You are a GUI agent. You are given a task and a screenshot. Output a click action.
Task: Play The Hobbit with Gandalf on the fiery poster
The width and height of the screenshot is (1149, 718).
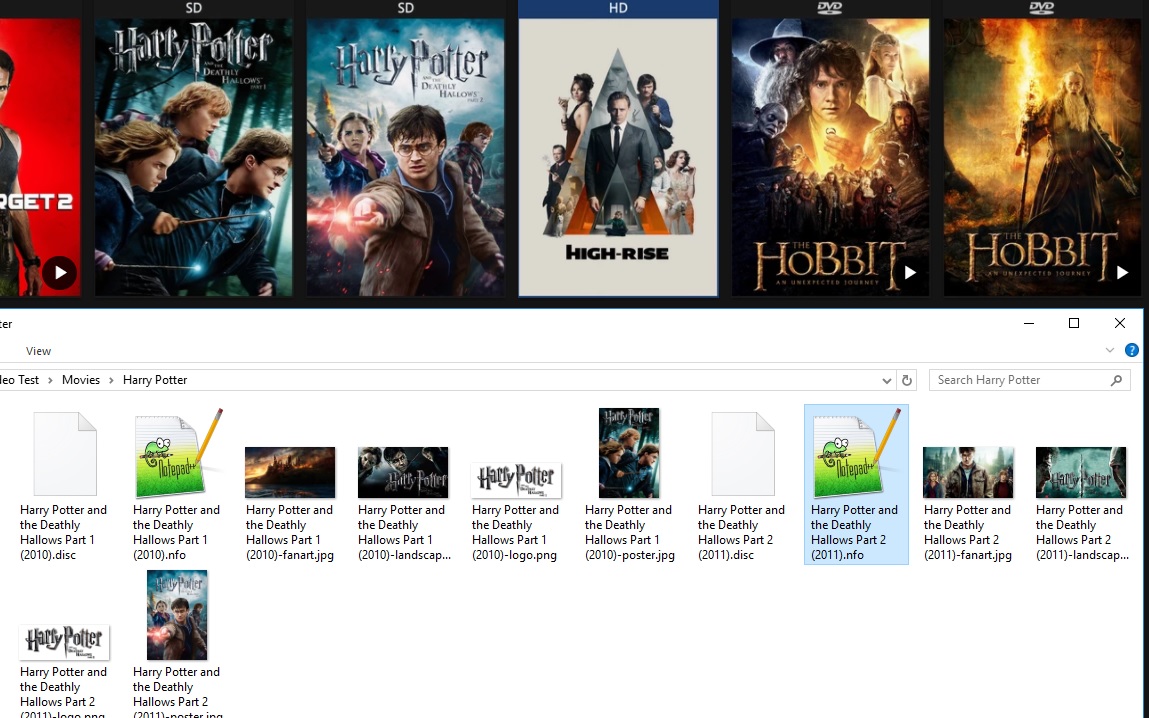[1122, 273]
